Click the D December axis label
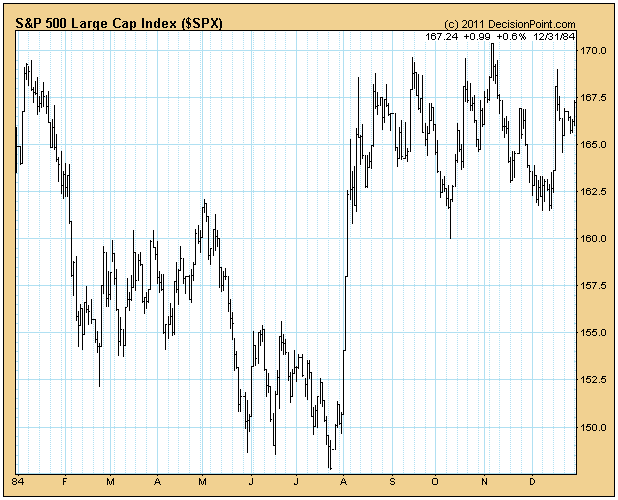 [532, 482]
